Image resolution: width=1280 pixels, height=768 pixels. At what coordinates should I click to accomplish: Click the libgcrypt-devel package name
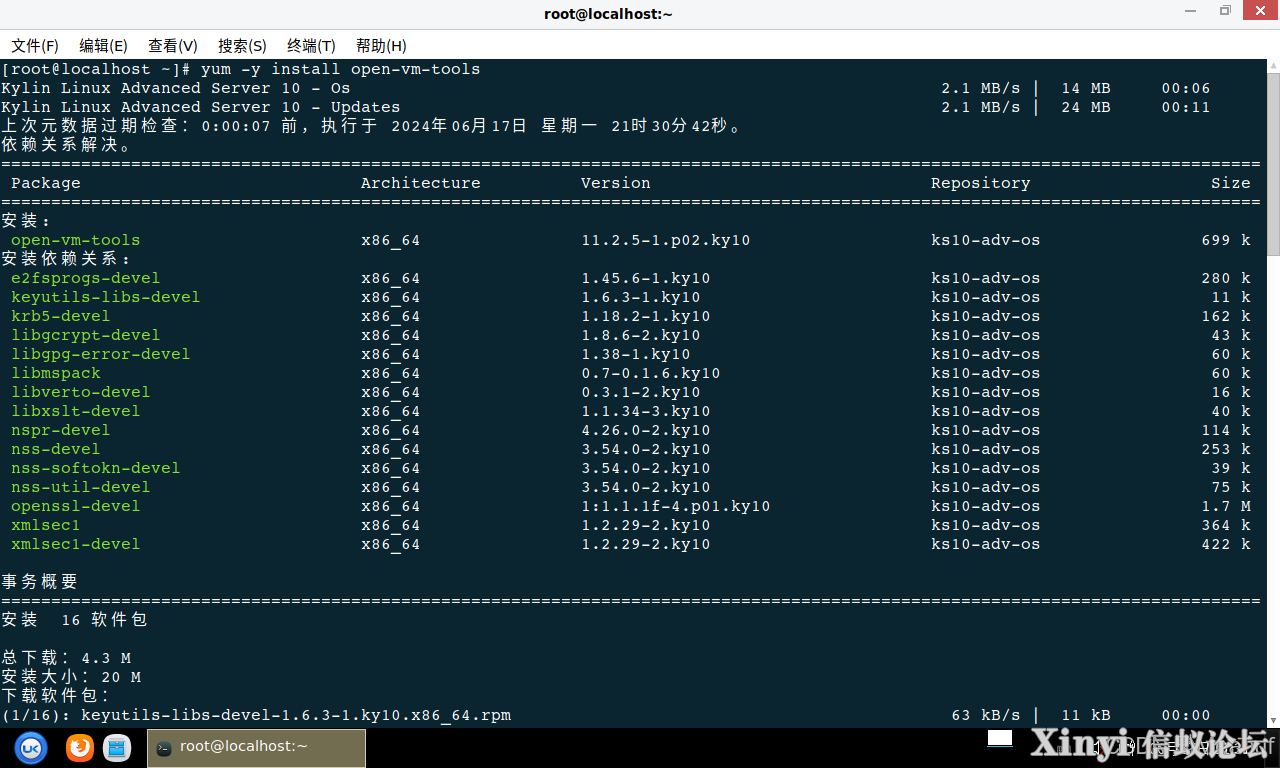(85, 335)
